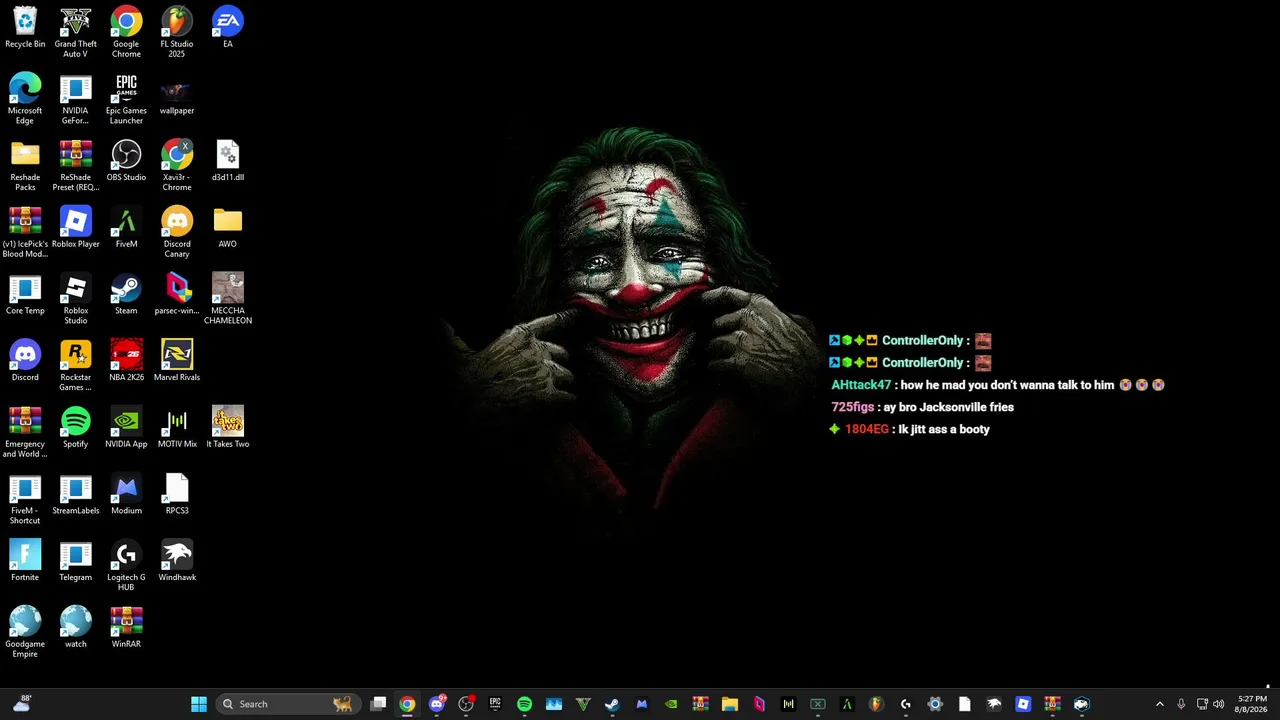This screenshot has width=1280, height=720.
Task: Expand the system tray hidden icons chevron
Action: click(x=1159, y=704)
